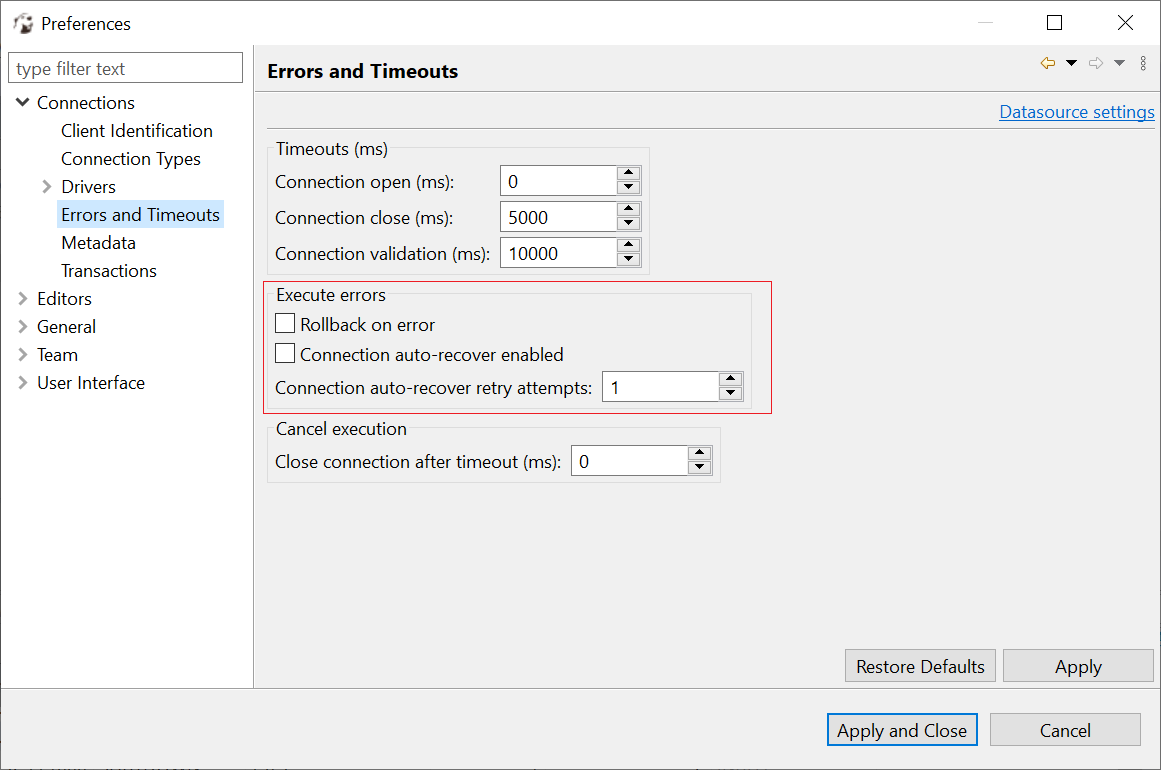The height and width of the screenshot is (770, 1161).
Task: Click the back navigation arrow icon
Action: [x=1046, y=62]
